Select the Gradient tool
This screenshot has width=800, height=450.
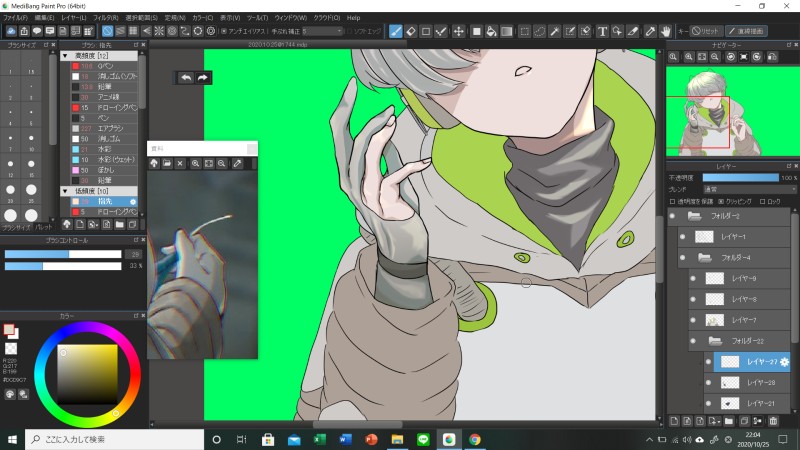point(506,31)
